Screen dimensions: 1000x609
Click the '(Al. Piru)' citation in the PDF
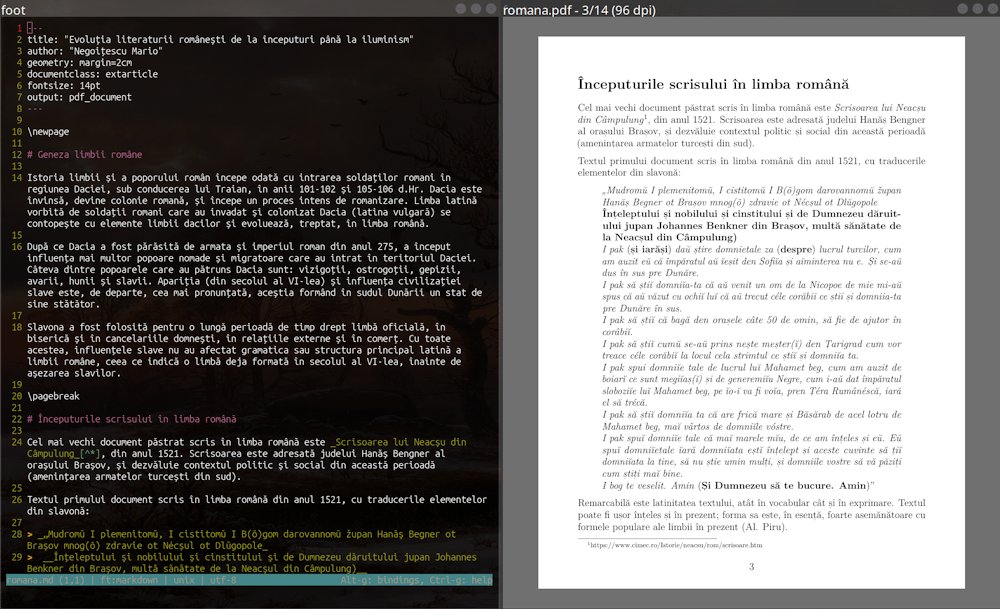764,527
